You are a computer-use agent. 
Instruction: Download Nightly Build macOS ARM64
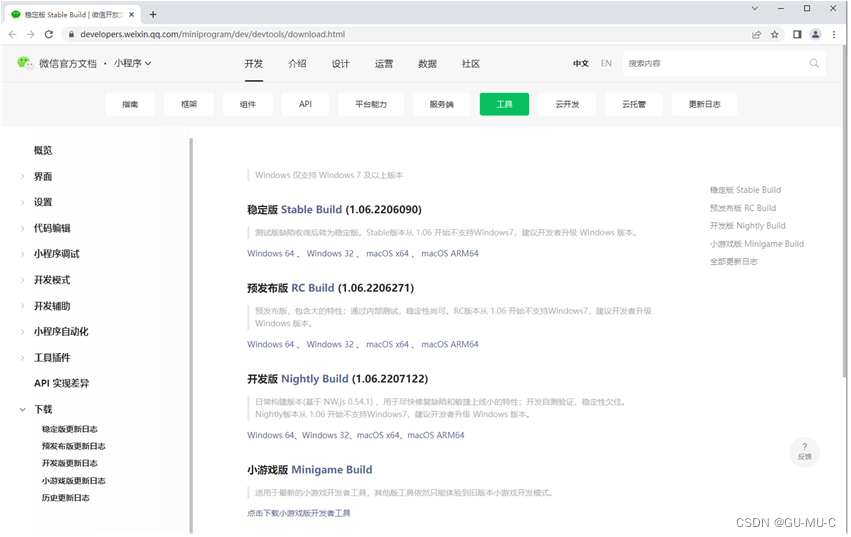coord(436,435)
